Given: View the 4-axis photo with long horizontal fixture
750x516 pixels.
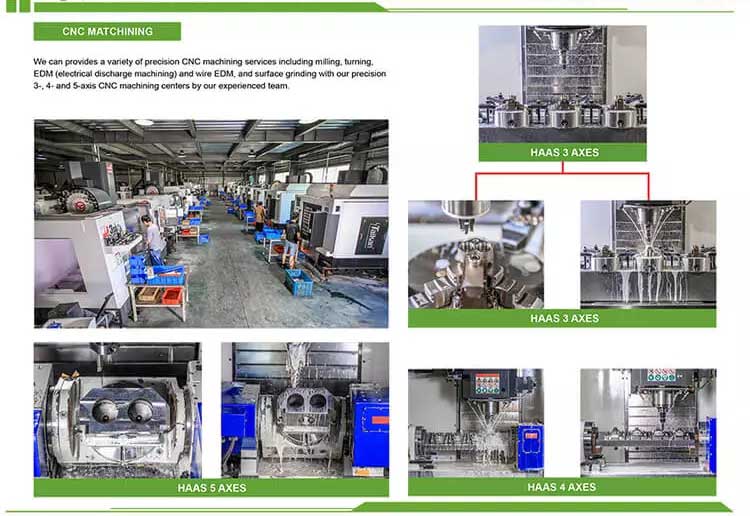Looking at the screenshot, I should point(648,422).
